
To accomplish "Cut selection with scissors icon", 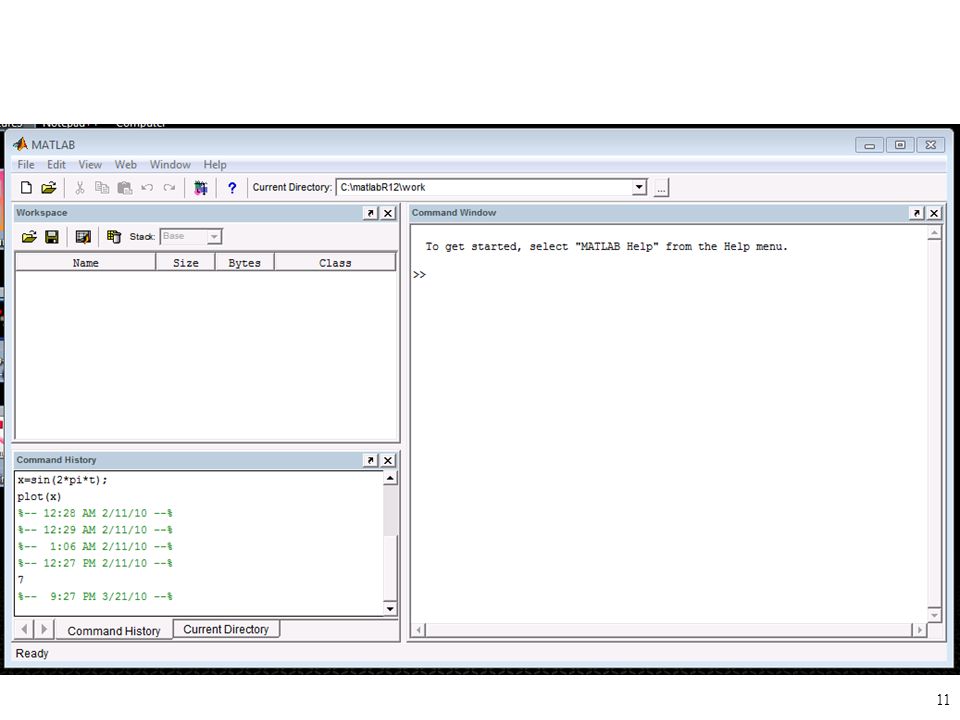I will coord(80,187).
